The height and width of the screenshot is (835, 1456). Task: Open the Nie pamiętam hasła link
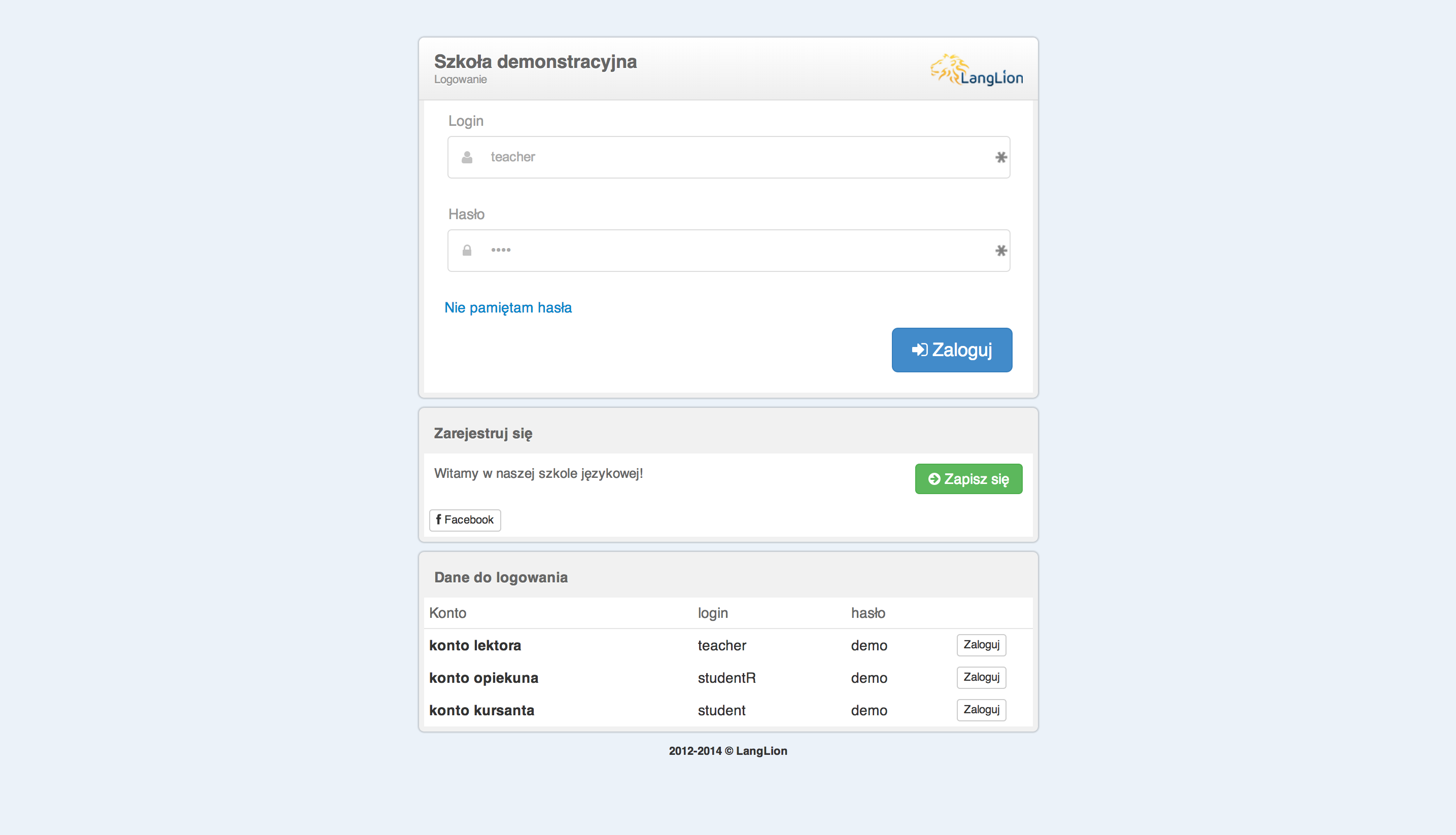click(507, 308)
